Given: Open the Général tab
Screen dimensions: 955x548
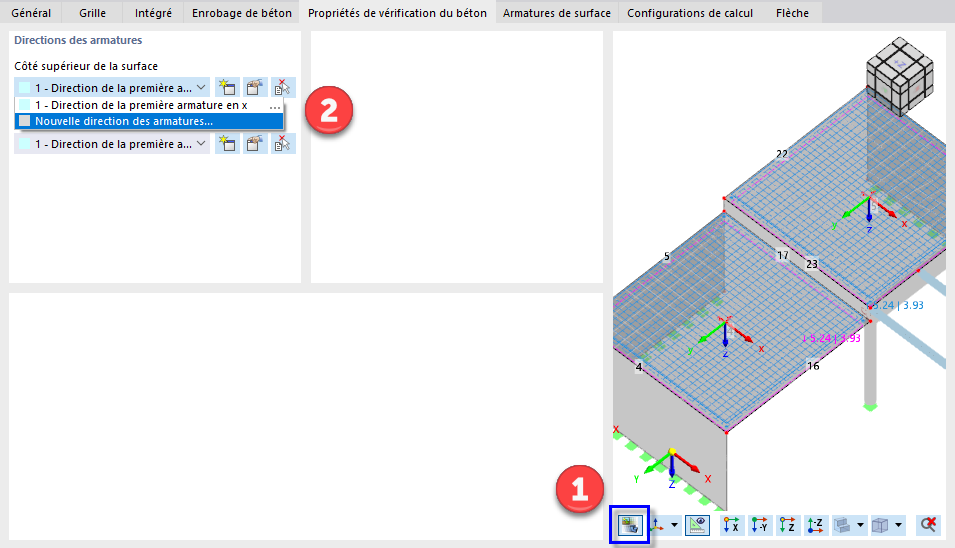Looking at the screenshot, I should coord(31,13).
